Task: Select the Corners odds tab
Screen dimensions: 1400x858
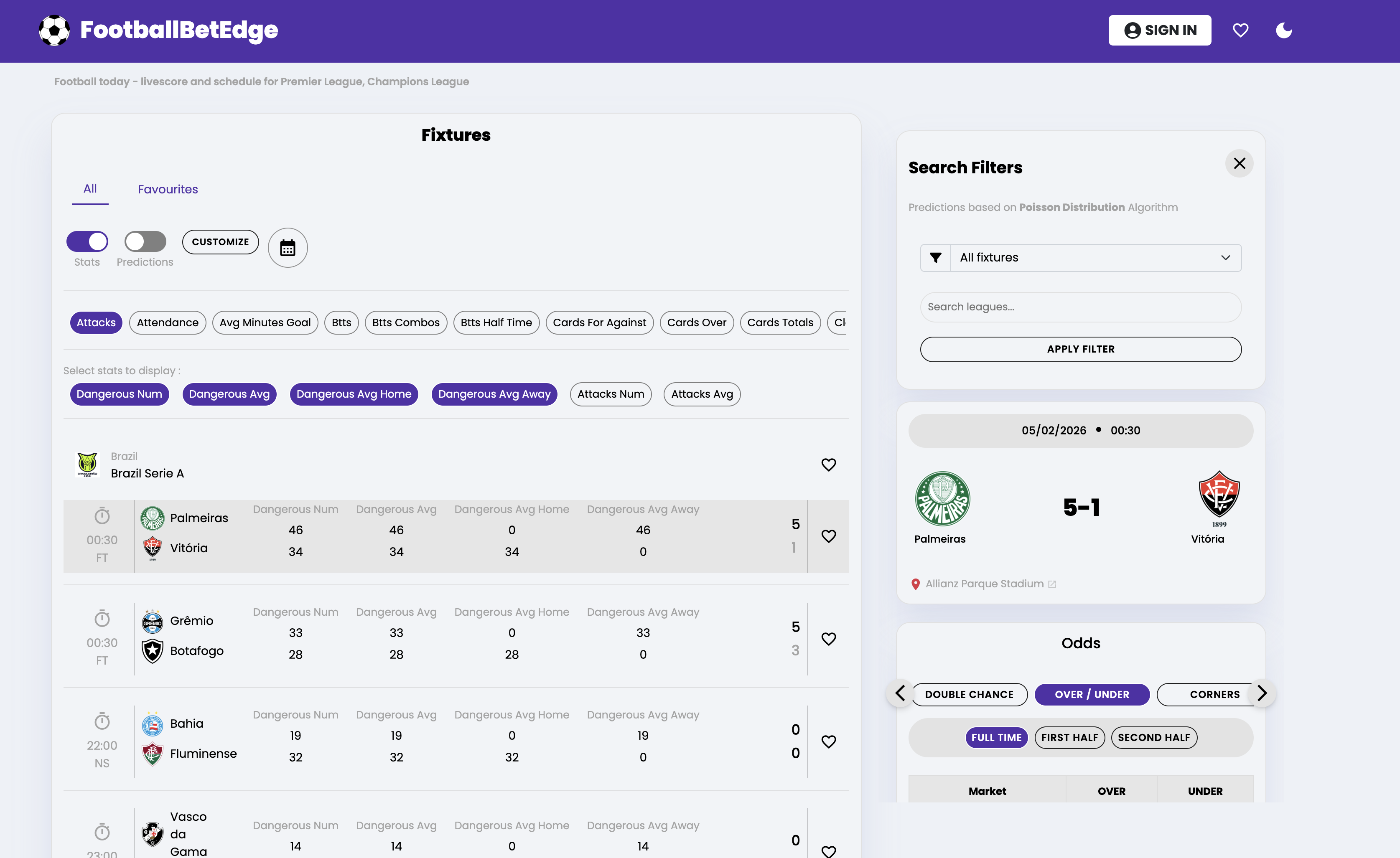Action: pos(1215,694)
